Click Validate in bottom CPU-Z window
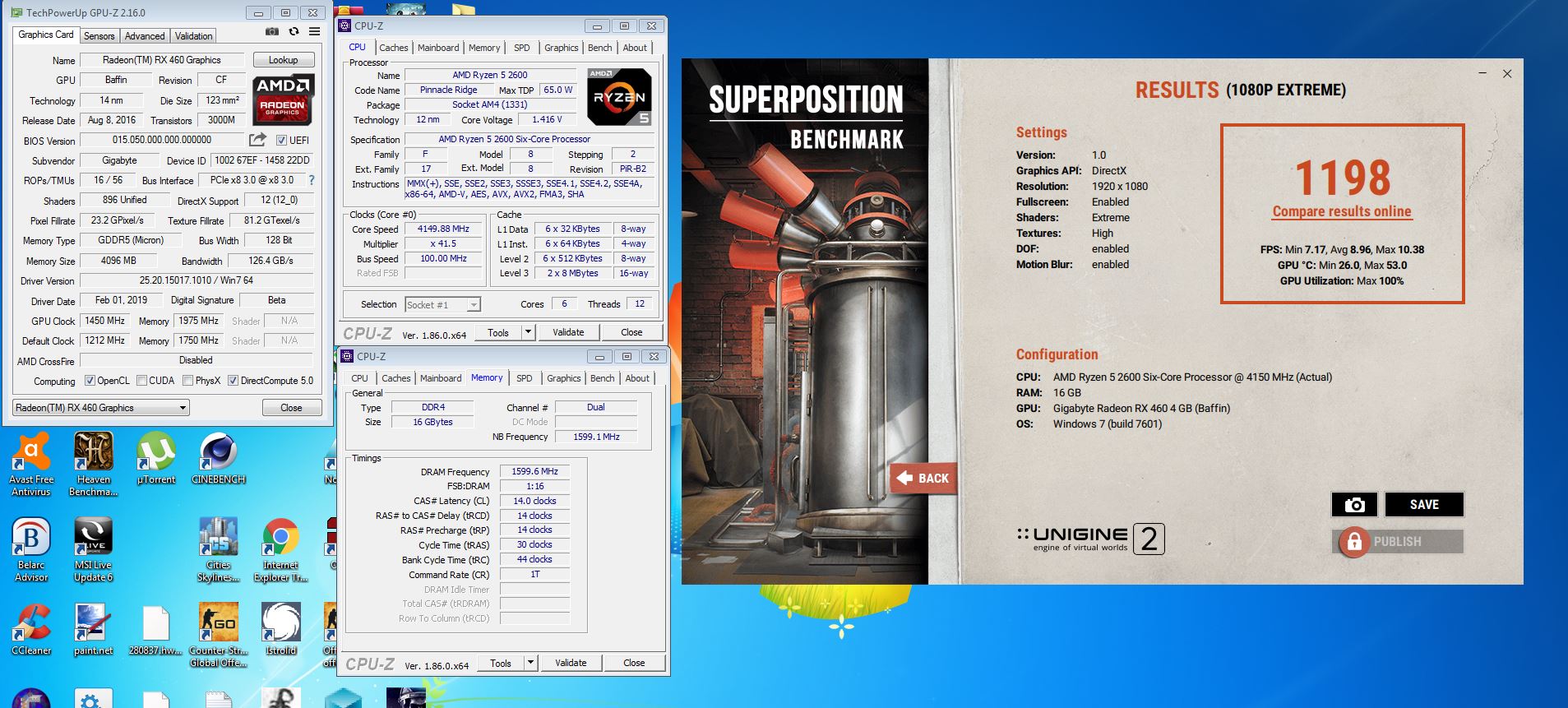Image resolution: width=1568 pixels, height=708 pixels. click(x=571, y=663)
